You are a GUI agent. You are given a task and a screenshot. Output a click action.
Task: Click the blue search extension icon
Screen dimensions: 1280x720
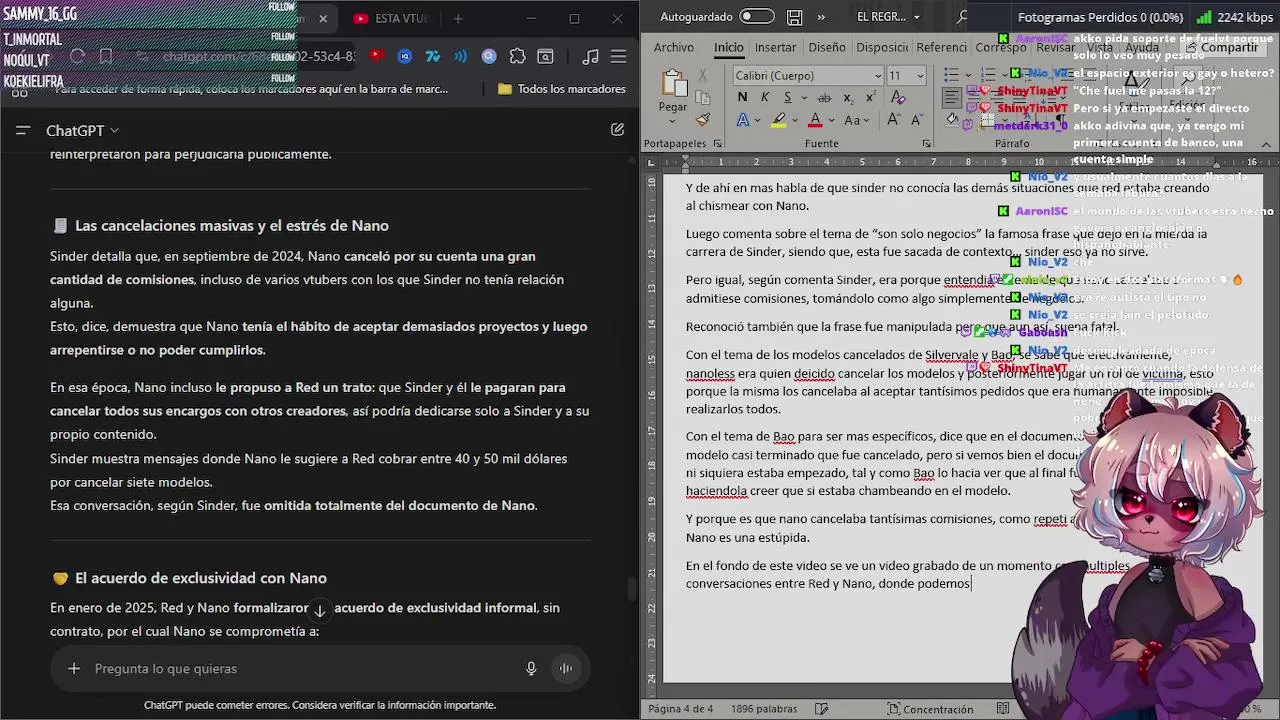(x=489, y=57)
